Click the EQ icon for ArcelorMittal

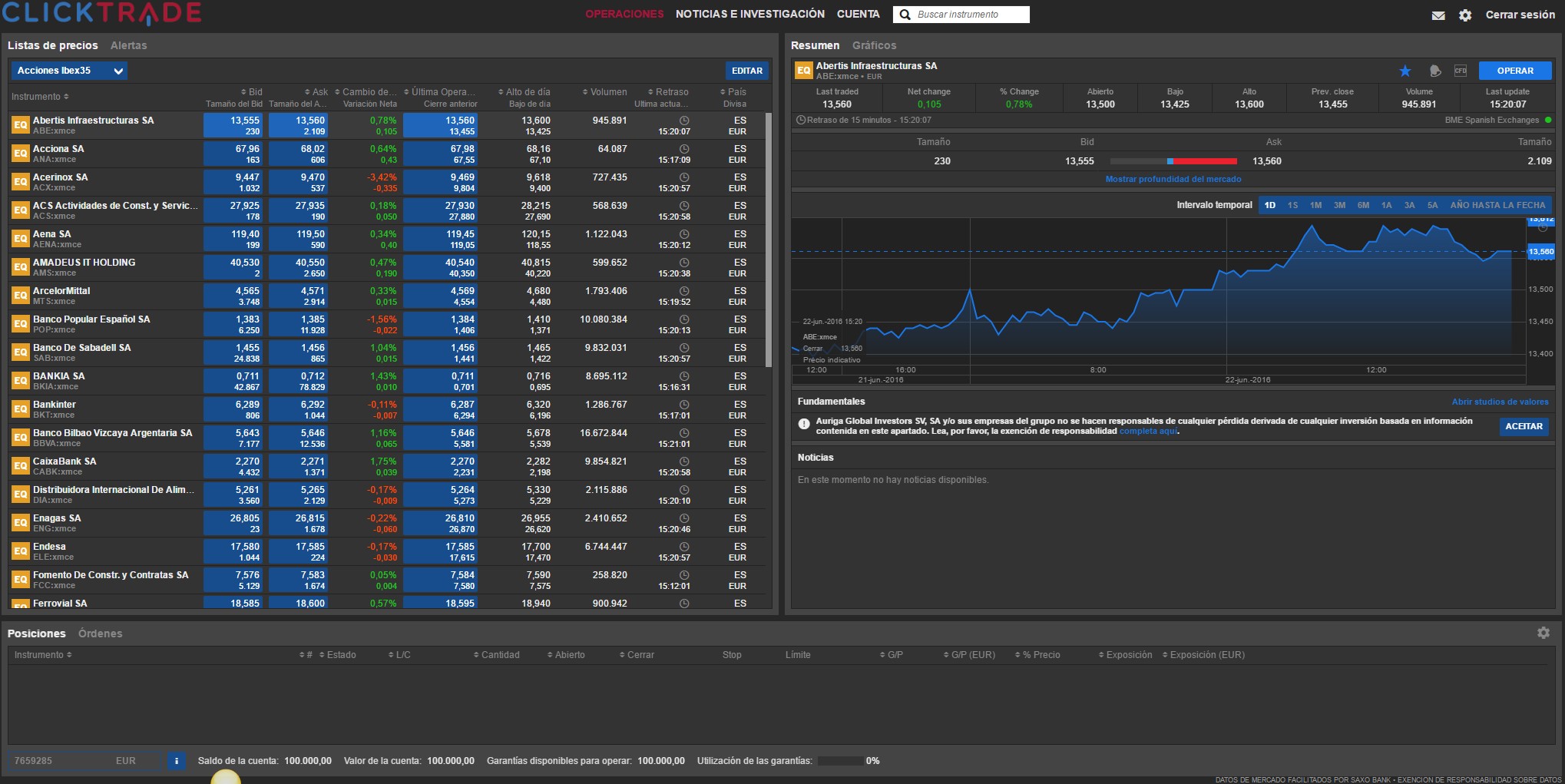tap(20, 296)
